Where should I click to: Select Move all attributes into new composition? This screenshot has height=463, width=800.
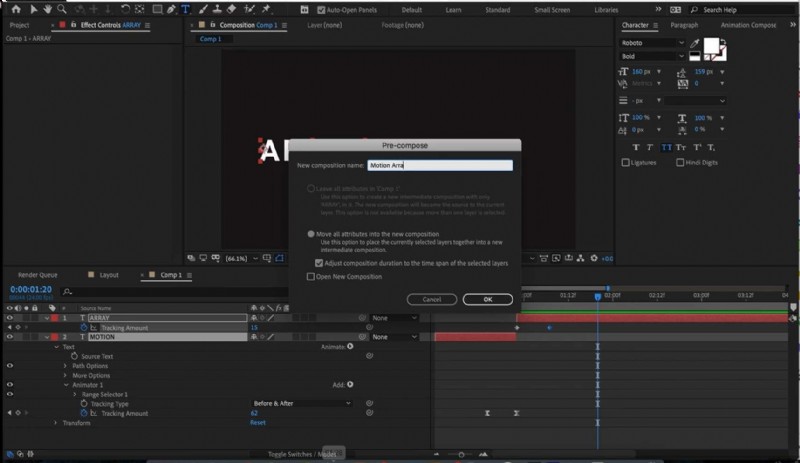pos(311,234)
